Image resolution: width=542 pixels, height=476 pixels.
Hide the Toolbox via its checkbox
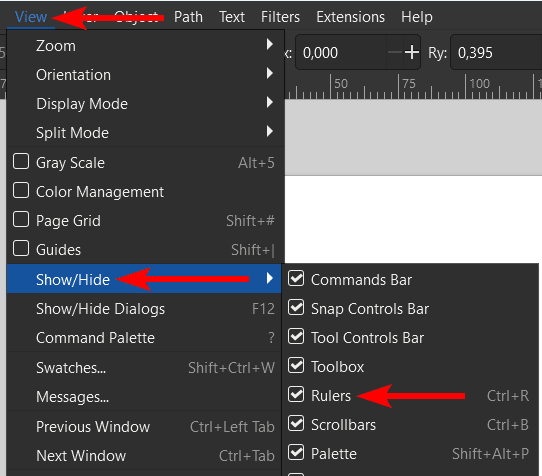(296, 366)
